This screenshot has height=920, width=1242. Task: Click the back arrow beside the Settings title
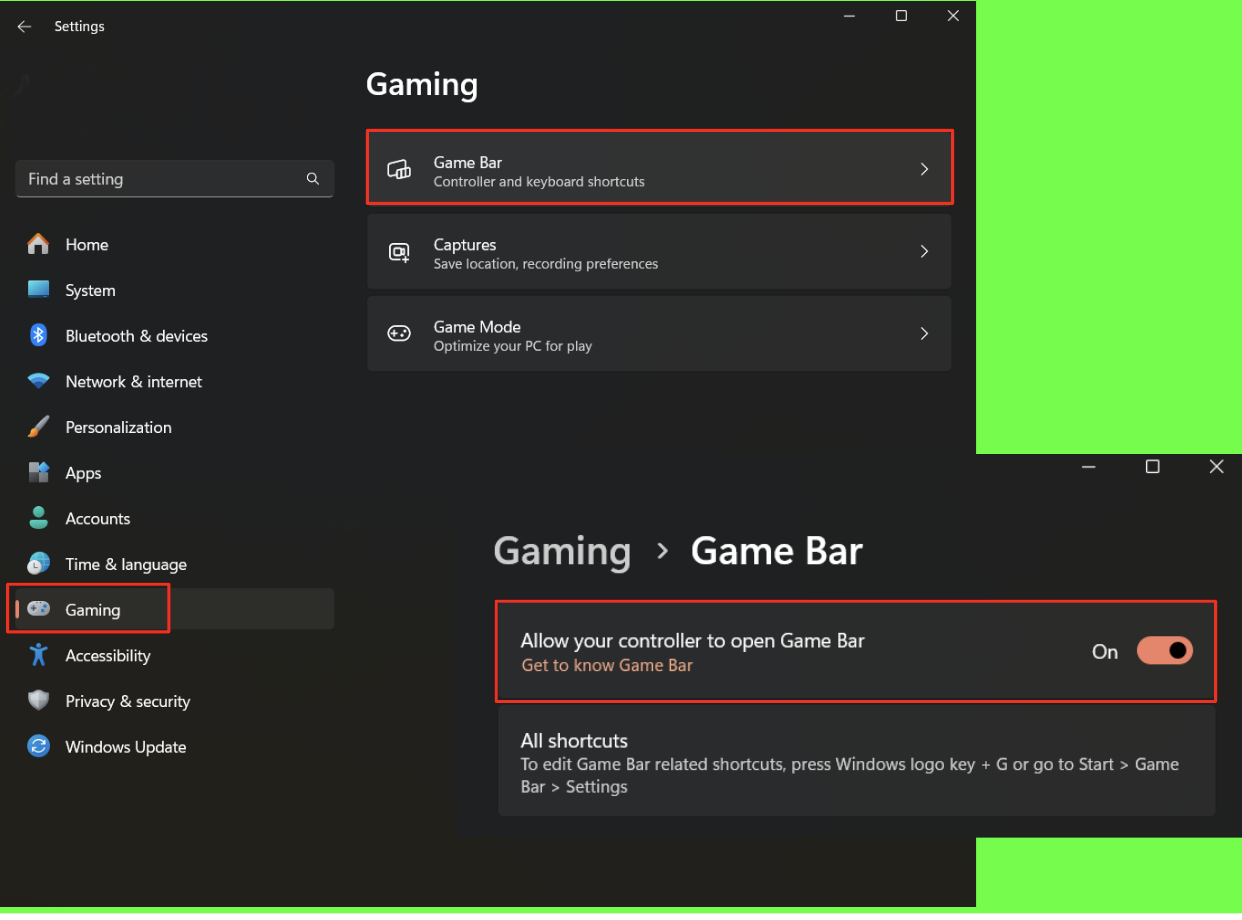point(24,27)
